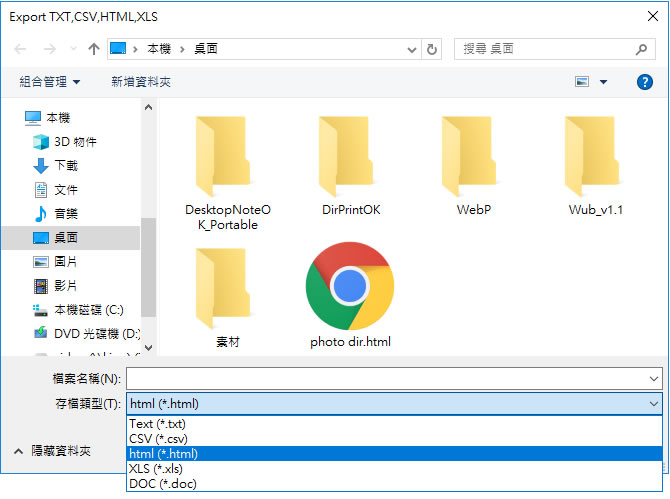The image size is (670, 499).
Task: Open the recent pages history arrow
Action: (73, 49)
